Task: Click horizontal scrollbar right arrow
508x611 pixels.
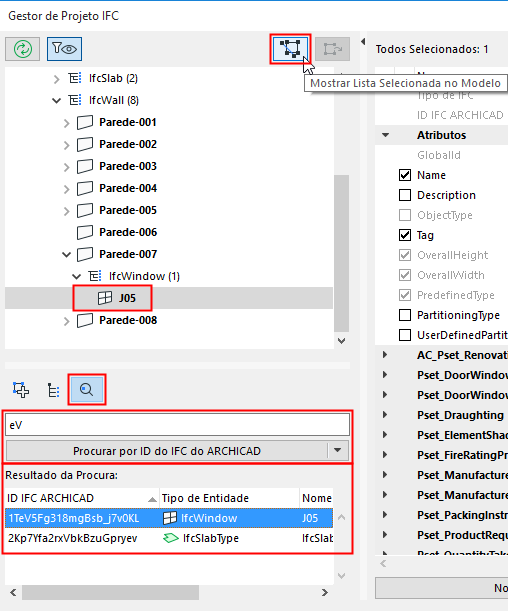Action: [325, 593]
